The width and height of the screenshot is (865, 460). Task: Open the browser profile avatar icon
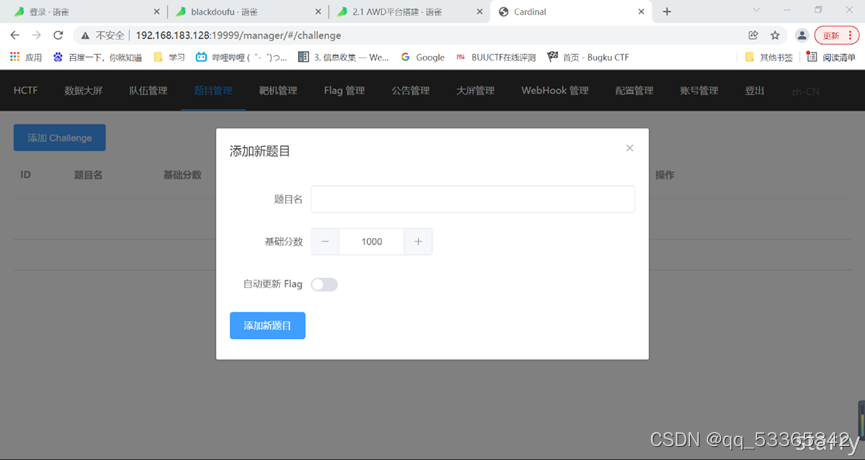coord(802,35)
